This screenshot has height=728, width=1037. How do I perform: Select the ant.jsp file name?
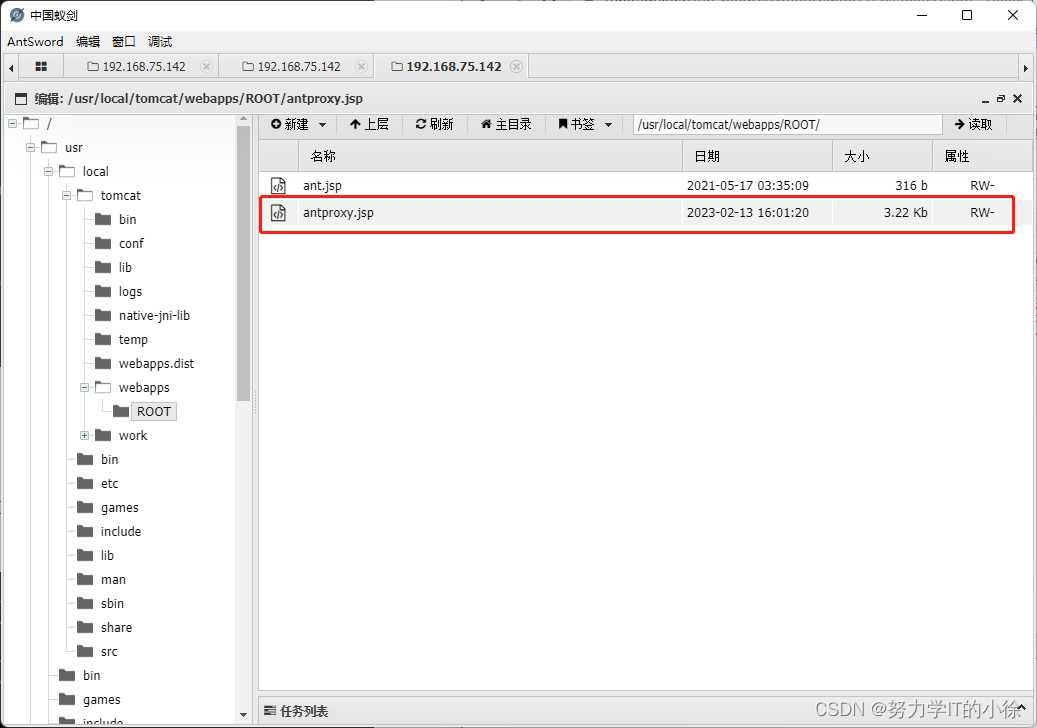(x=322, y=186)
